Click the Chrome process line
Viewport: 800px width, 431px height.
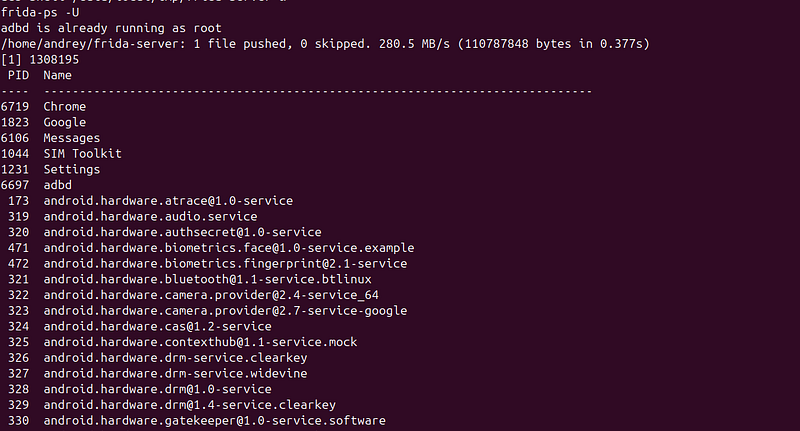(43, 107)
